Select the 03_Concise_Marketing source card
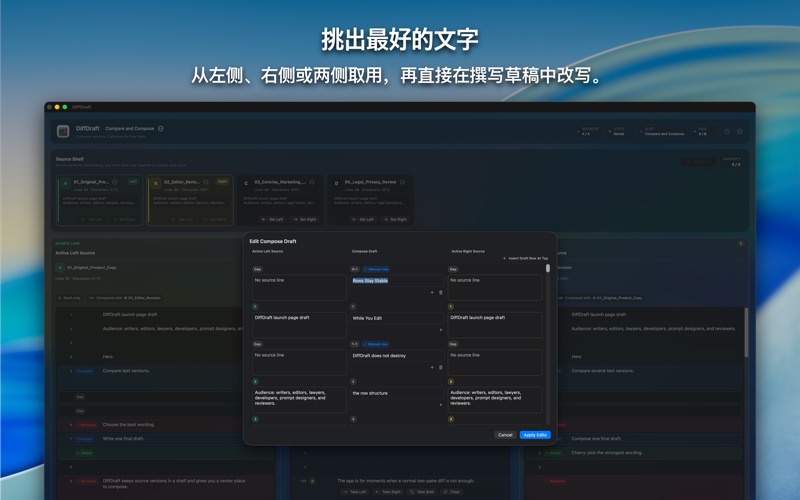This screenshot has width=800, height=500. [280, 201]
